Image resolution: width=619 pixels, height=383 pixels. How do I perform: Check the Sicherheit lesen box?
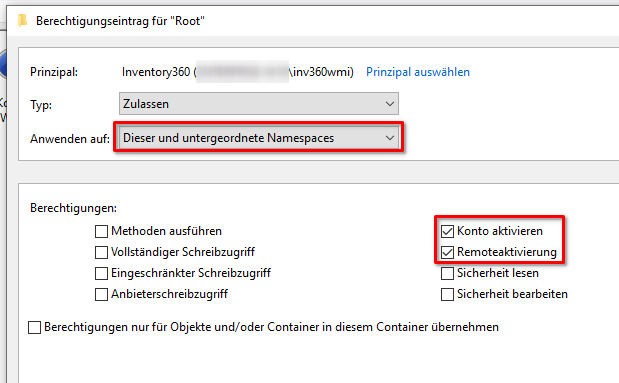tap(447, 273)
